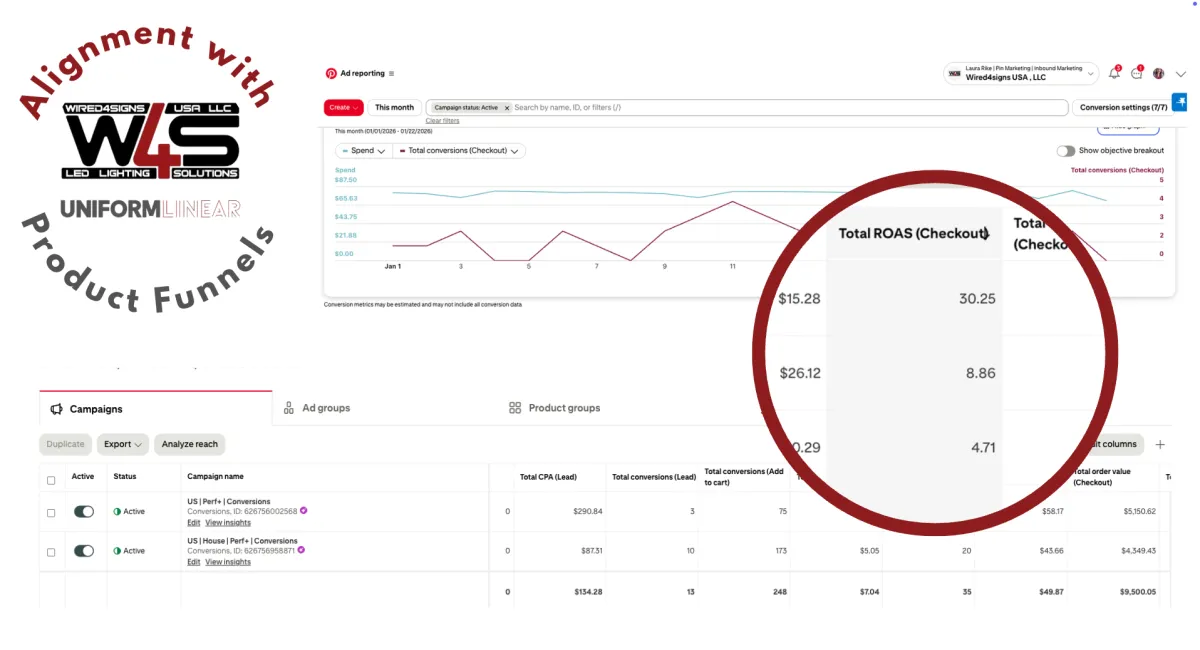This screenshot has width=1200, height=650.
Task: Open the This month date picker
Action: coord(394,107)
